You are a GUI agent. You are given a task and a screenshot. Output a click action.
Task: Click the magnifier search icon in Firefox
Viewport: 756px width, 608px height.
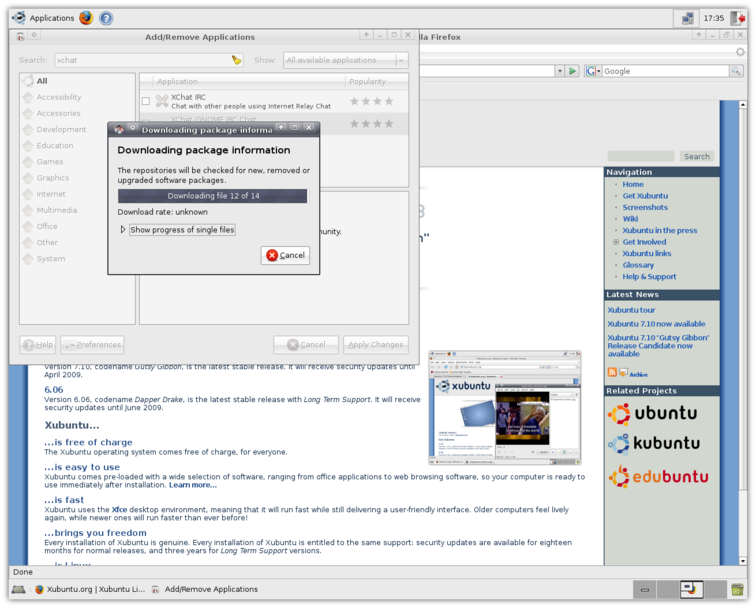point(736,71)
